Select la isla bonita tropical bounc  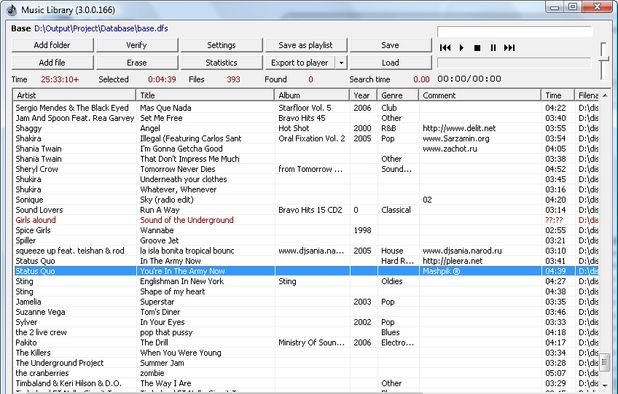click(x=306, y=251)
